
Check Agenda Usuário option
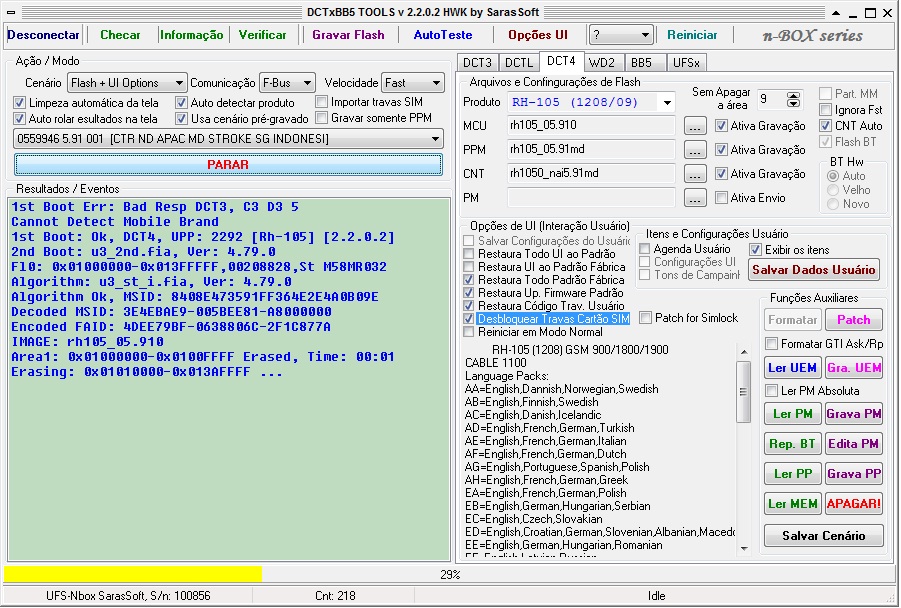(x=645, y=249)
